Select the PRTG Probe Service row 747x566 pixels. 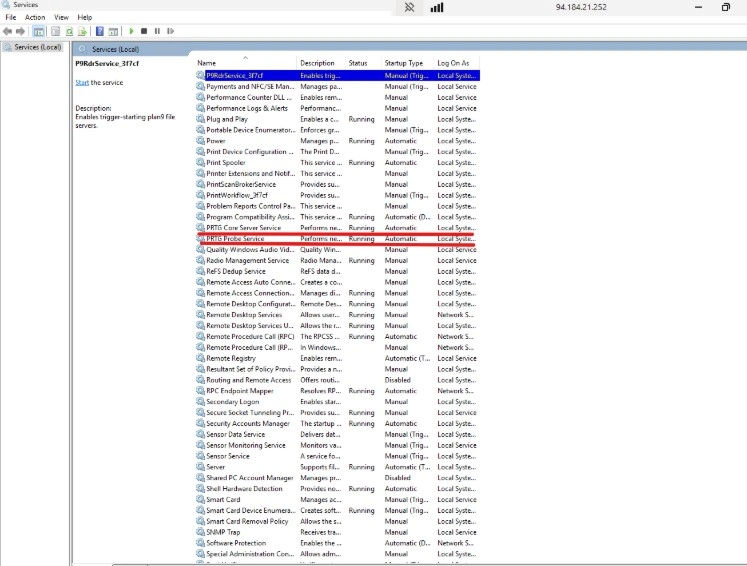[x=235, y=239]
